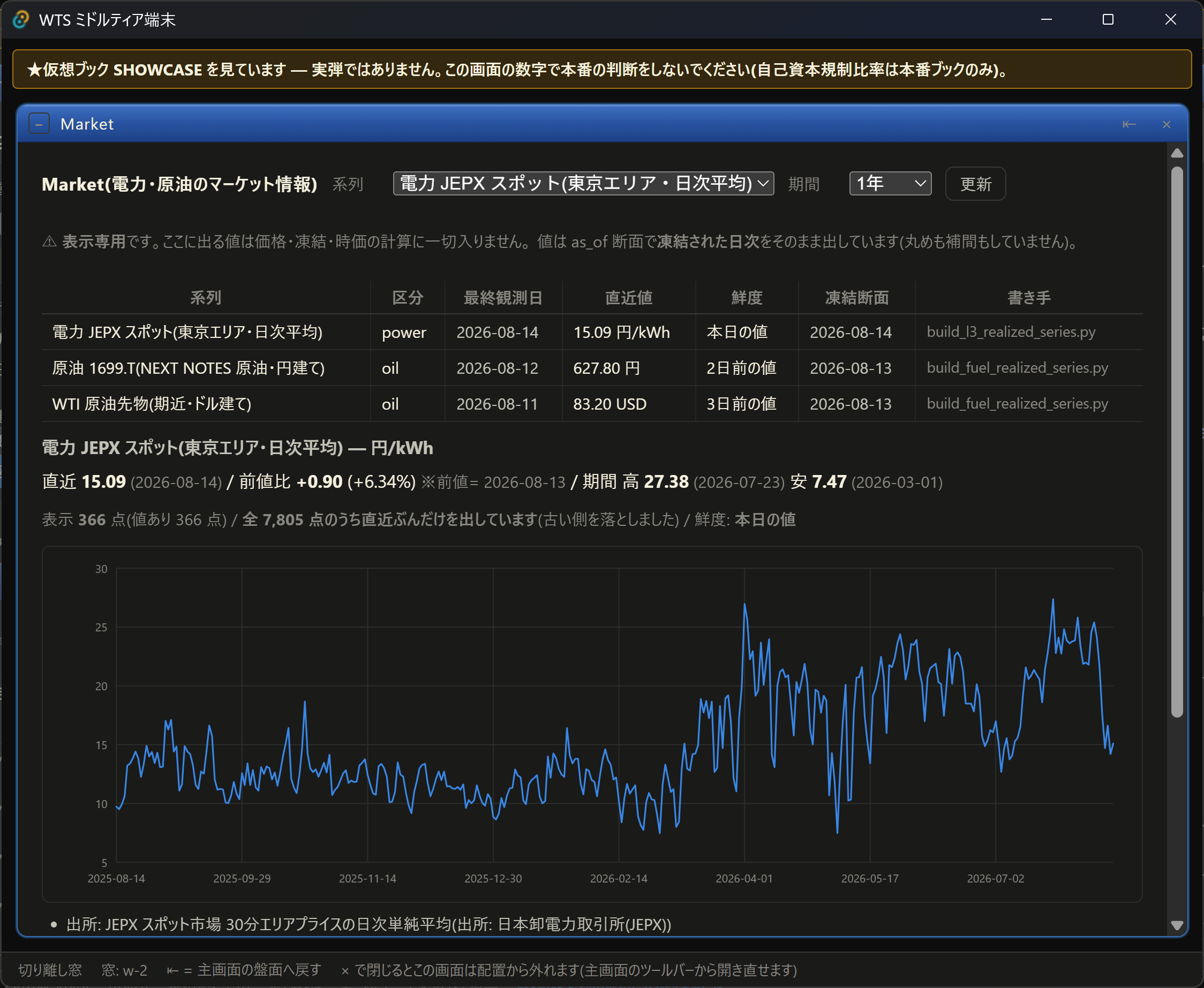
Task: Click the 窓: w-2 status bar entry
Action: (124, 970)
